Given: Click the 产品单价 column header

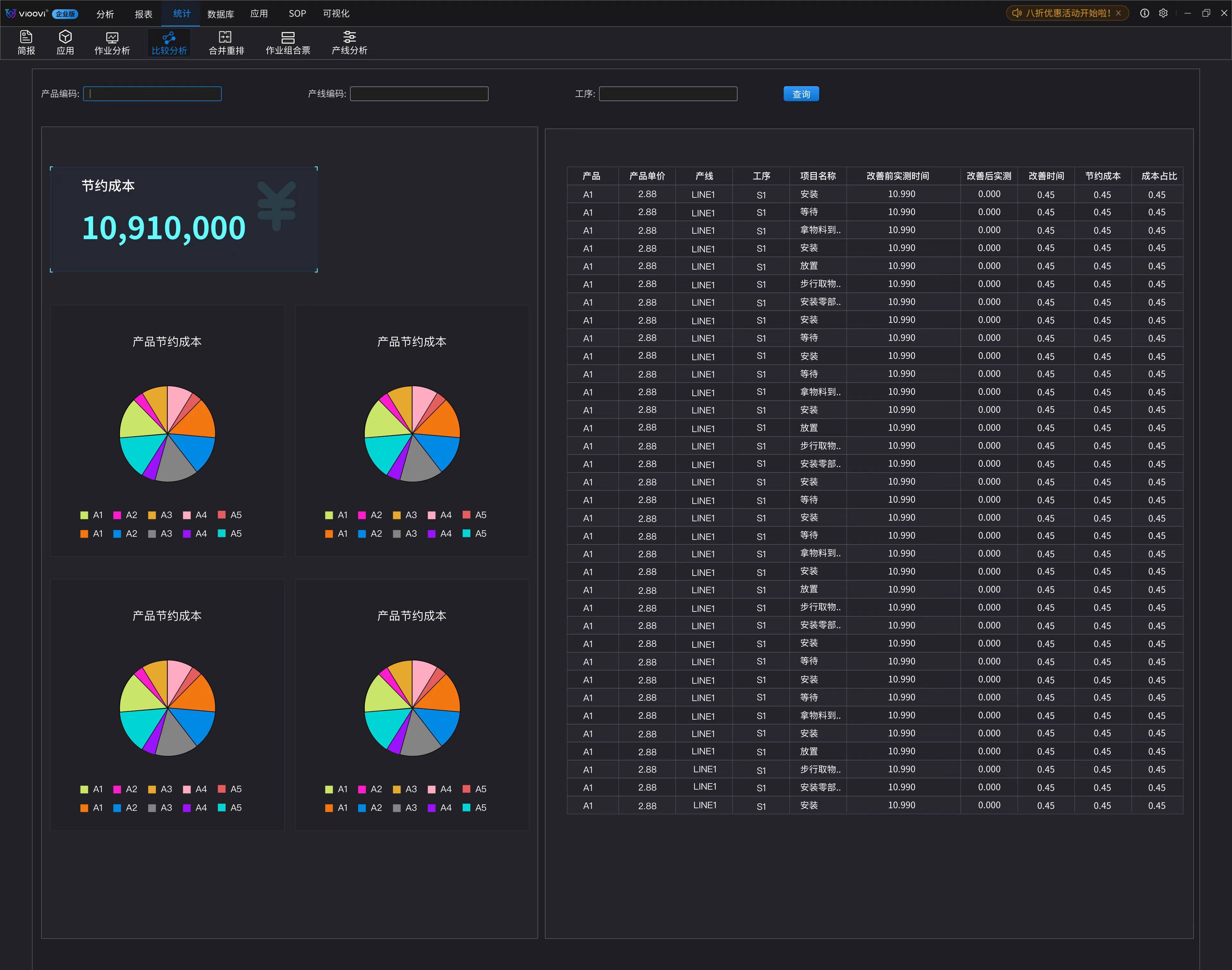Looking at the screenshot, I should coord(647,176).
